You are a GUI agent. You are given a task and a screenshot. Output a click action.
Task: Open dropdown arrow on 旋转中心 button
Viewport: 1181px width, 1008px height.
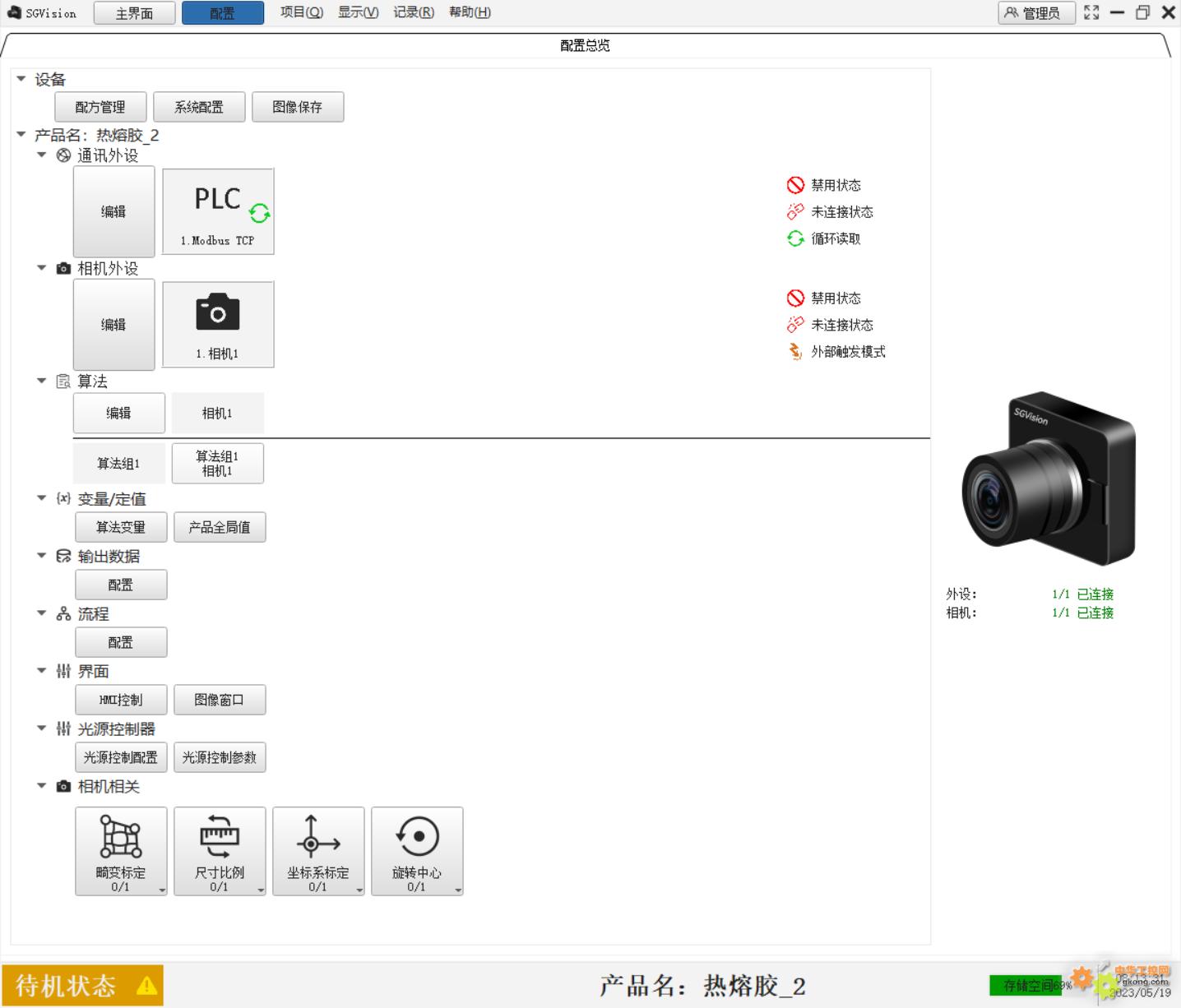tap(458, 890)
